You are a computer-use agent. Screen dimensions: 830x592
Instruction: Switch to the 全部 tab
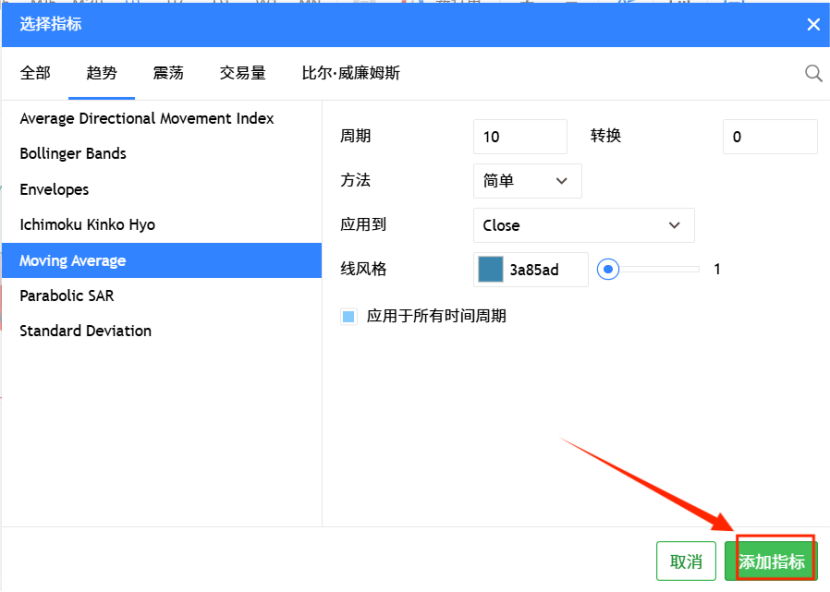tap(35, 73)
